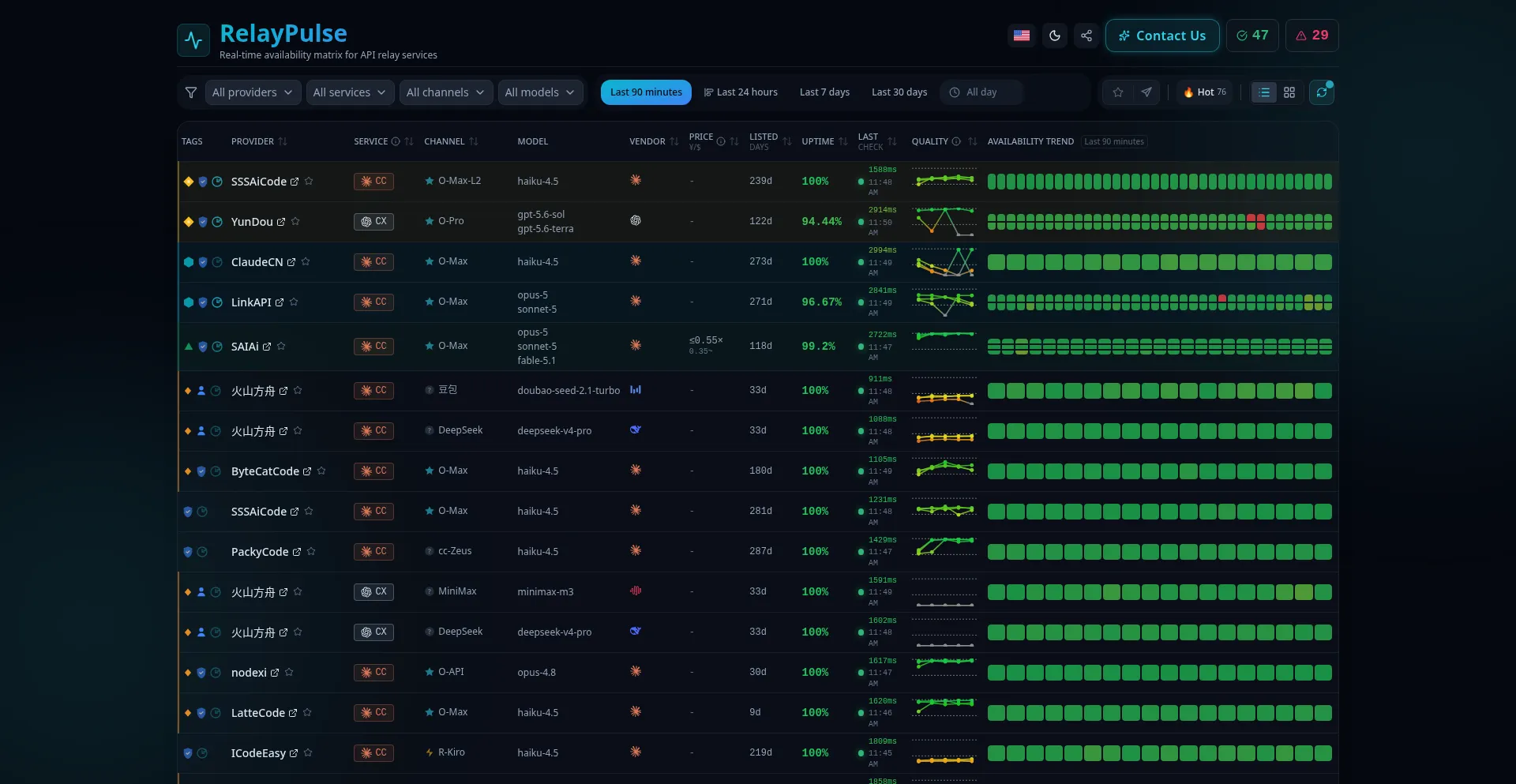Click SAIAi availability trend bar

click(1159, 347)
